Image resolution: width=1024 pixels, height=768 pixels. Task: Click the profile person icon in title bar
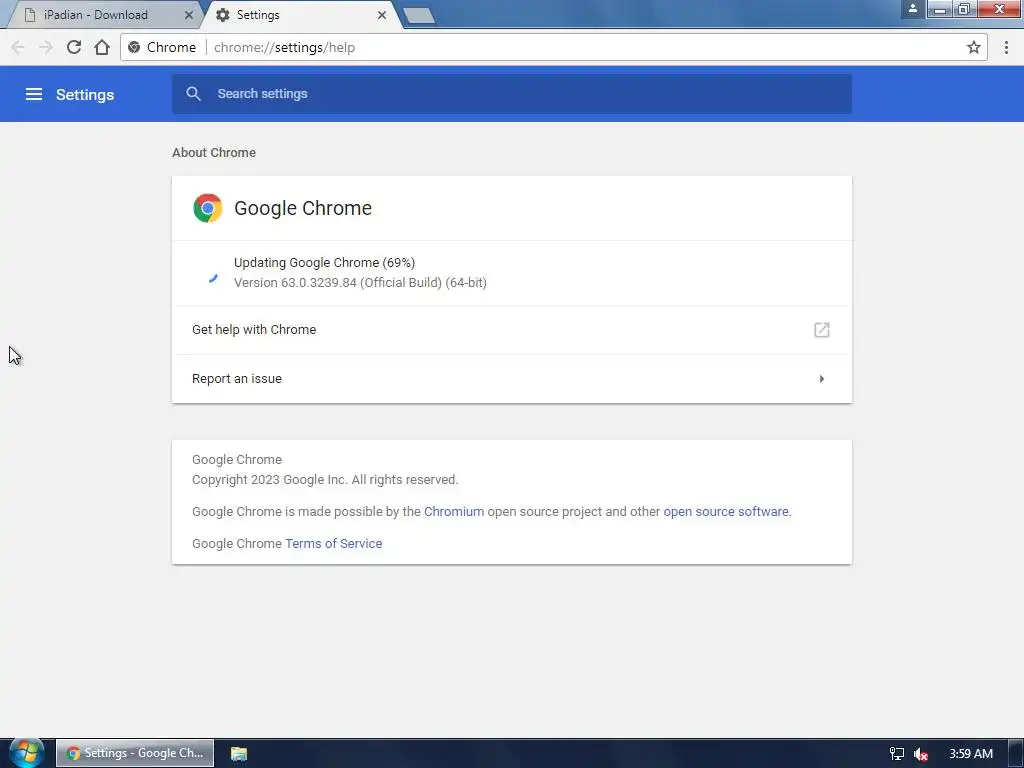click(x=913, y=8)
